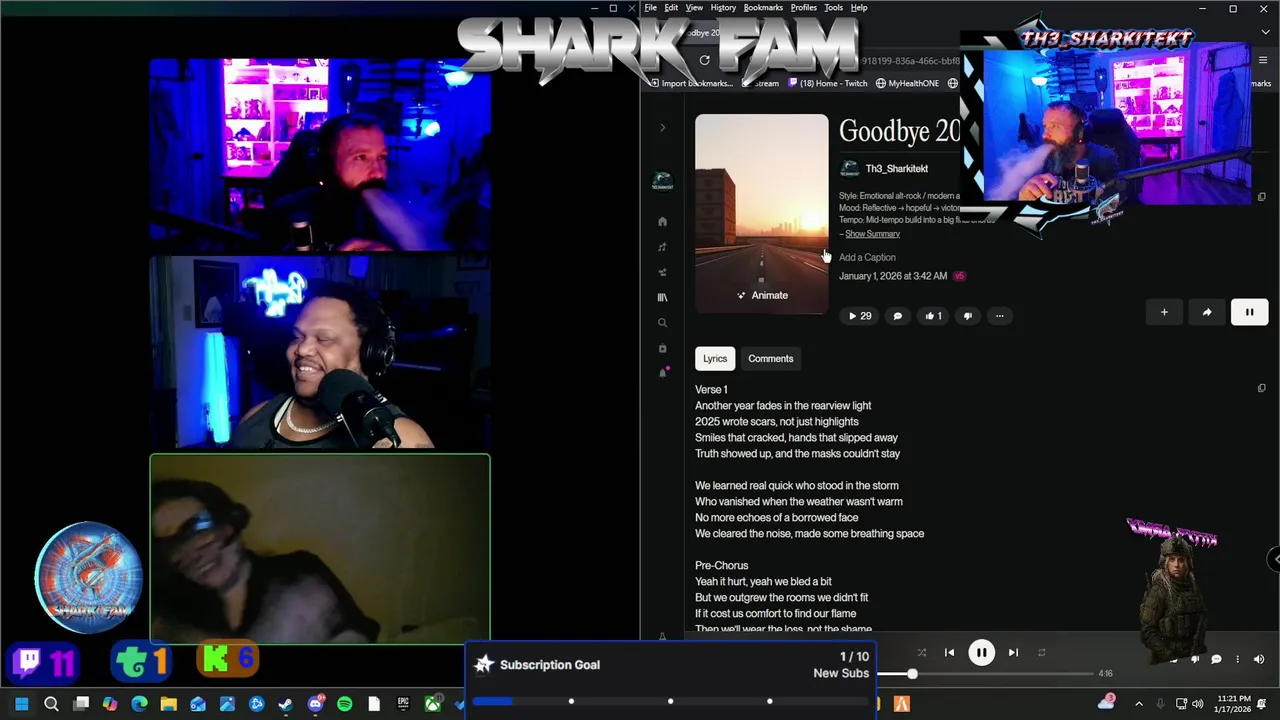
Task: Open the song comment bubble icon
Action: coord(897,316)
